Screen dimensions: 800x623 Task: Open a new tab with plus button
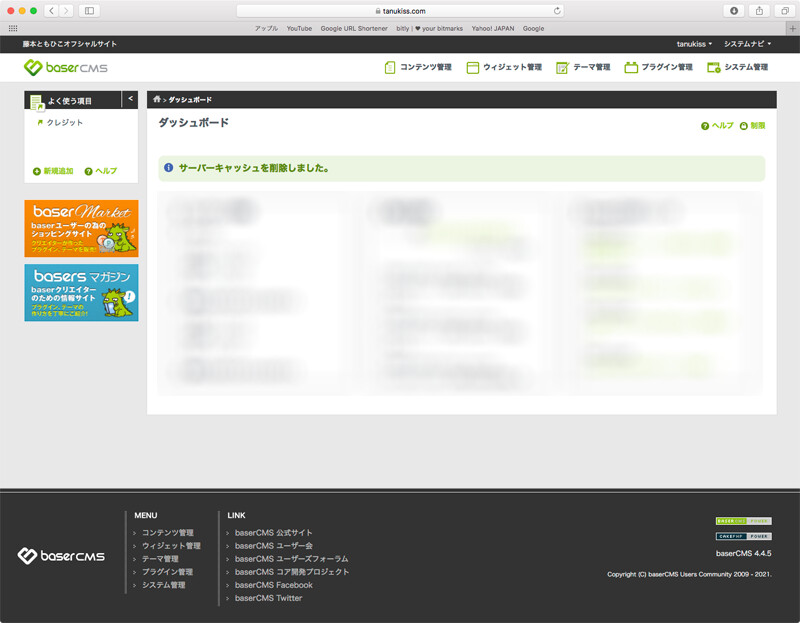[x=793, y=29]
